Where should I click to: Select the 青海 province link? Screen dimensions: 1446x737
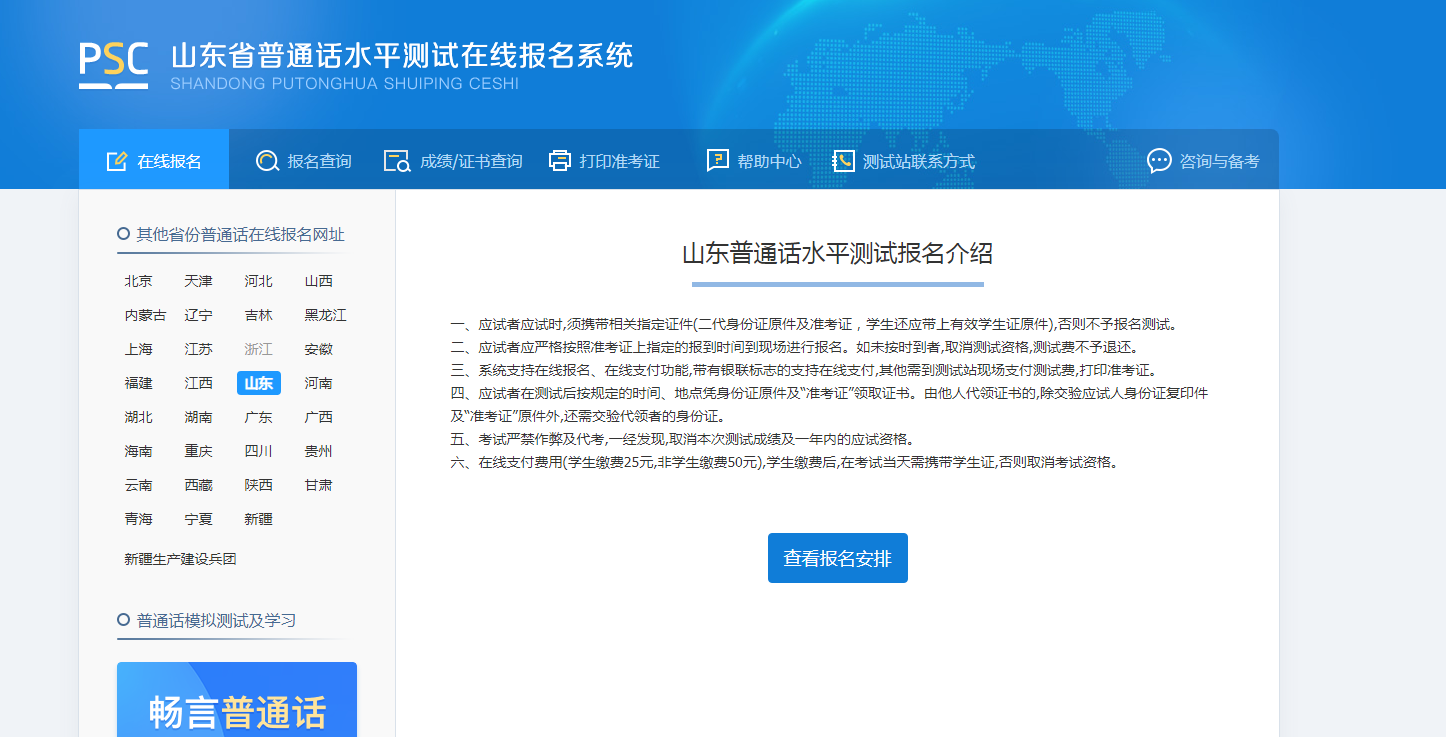pyautogui.click(x=139, y=519)
